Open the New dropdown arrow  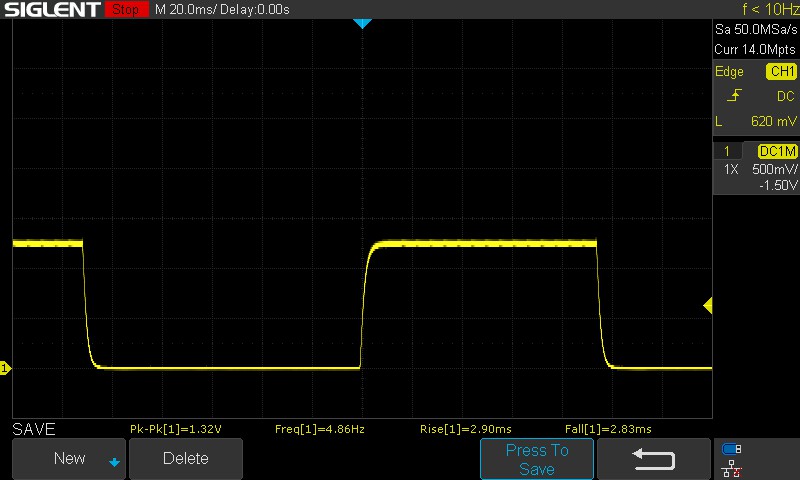click(x=114, y=463)
